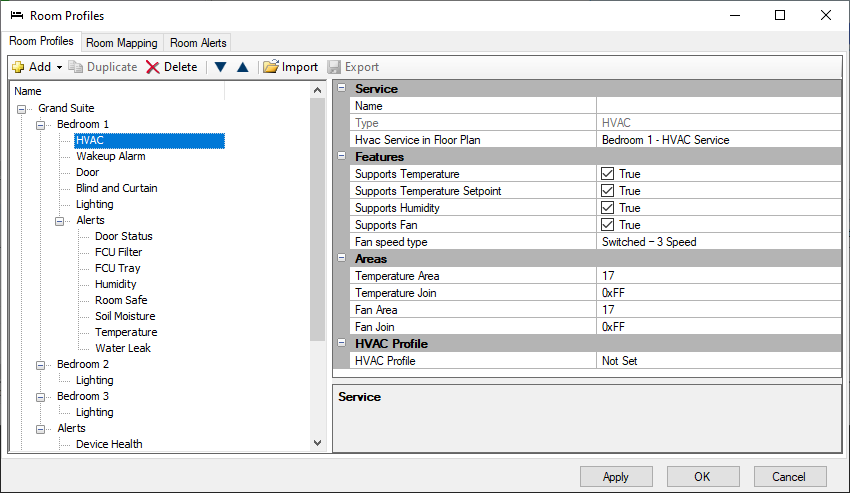
Task: Move item up with up arrow
Action: [242, 67]
